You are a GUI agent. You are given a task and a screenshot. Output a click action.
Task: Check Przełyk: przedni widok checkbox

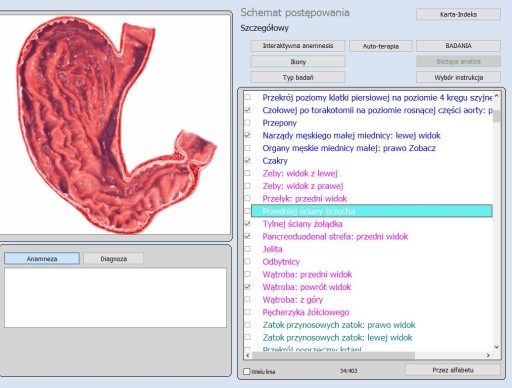pyautogui.click(x=248, y=199)
